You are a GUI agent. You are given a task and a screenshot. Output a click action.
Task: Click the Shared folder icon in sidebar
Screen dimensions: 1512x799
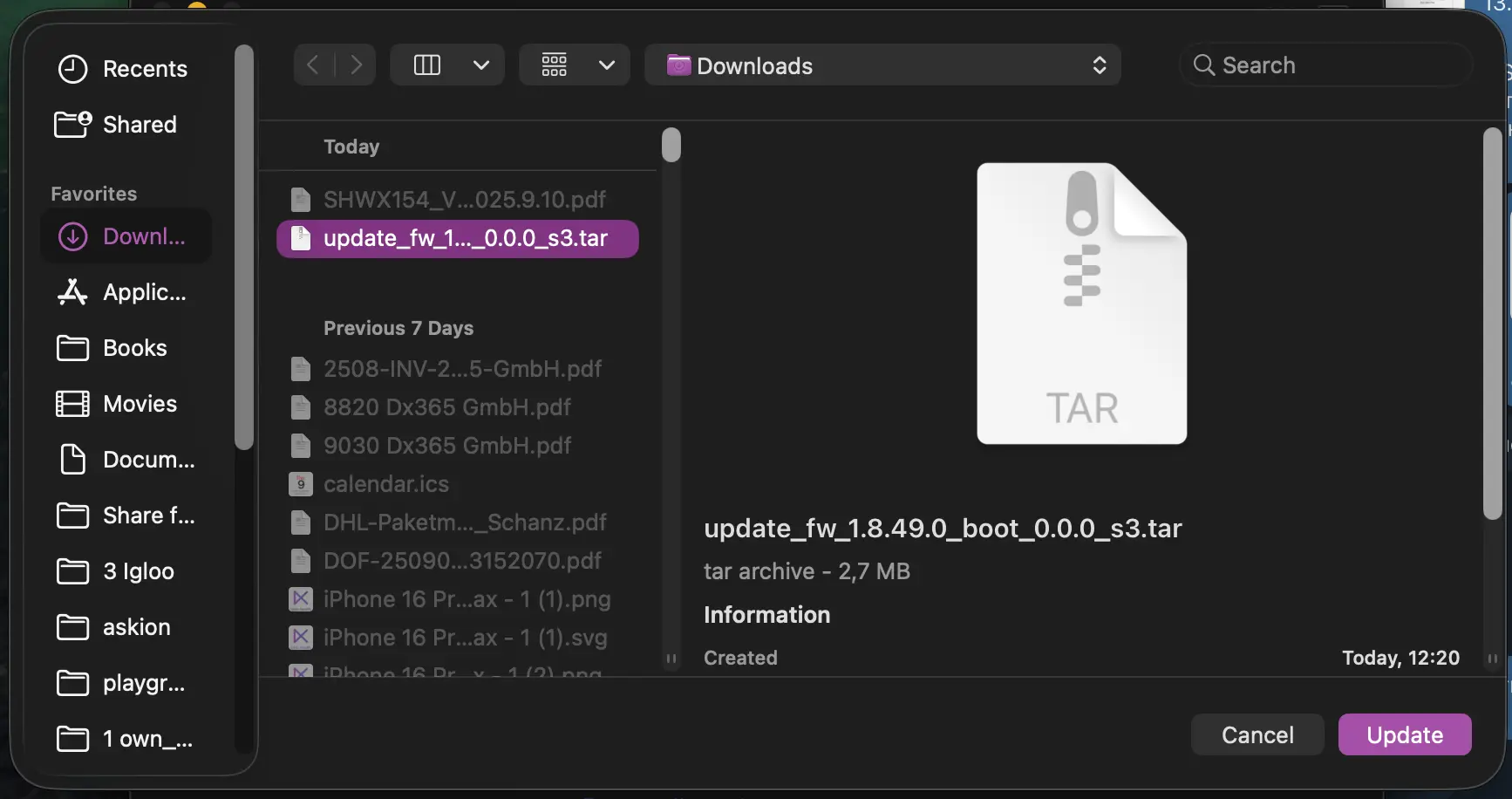(72, 125)
